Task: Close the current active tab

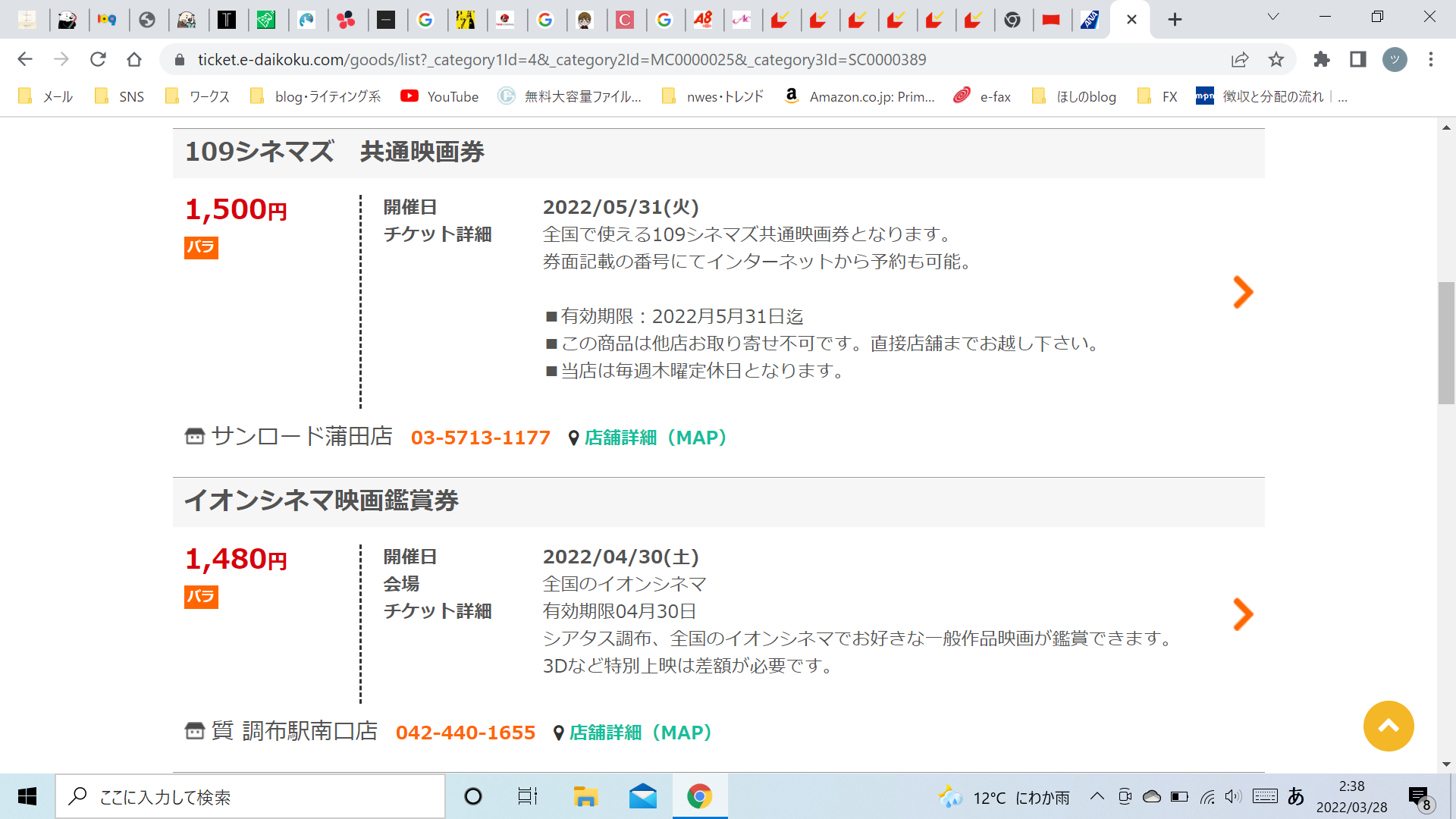Action: [1131, 20]
